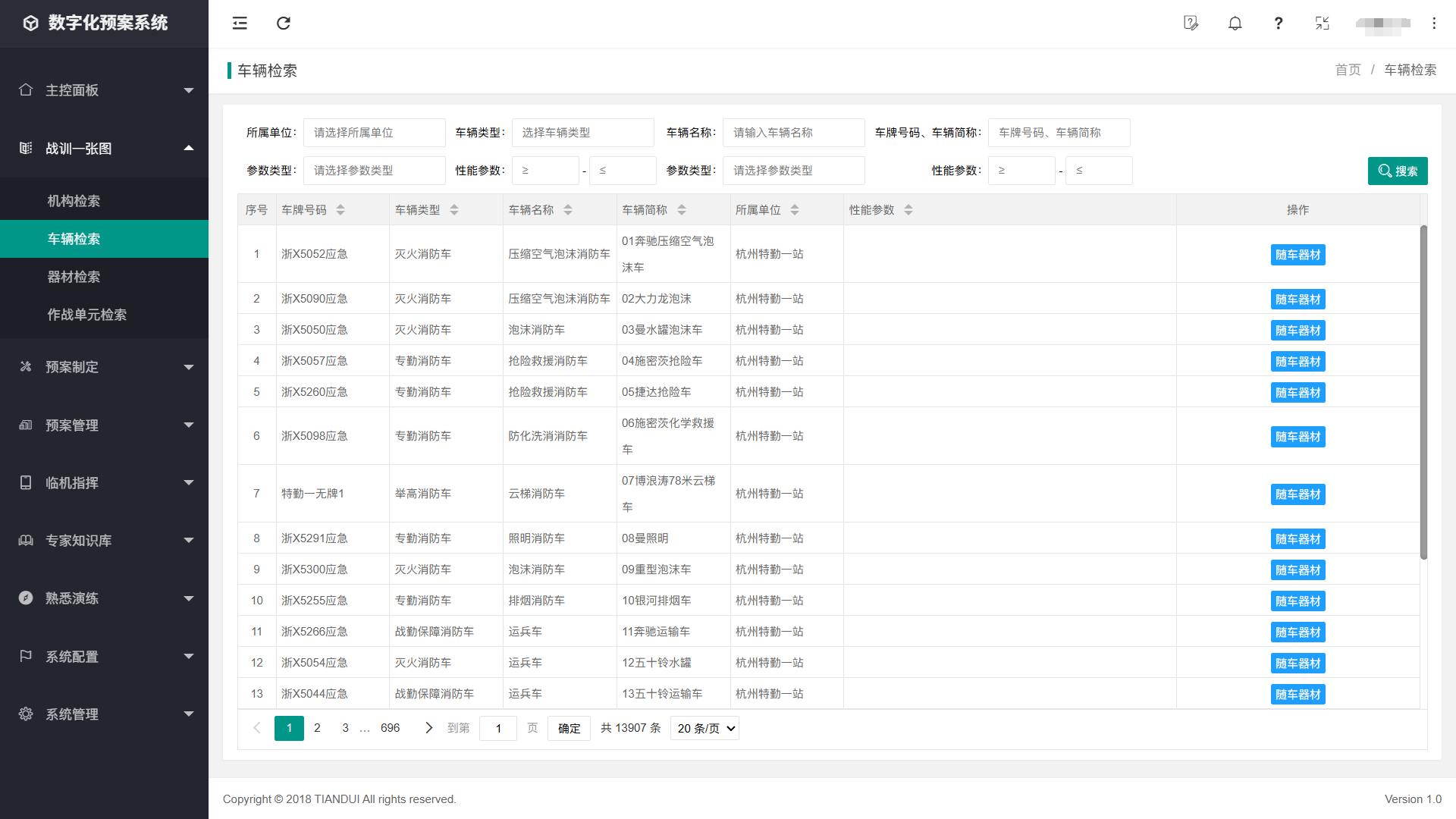Click 随车器材 for 浙X5052应急
The width and height of the screenshot is (1456, 819).
[x=1298, y=255]
